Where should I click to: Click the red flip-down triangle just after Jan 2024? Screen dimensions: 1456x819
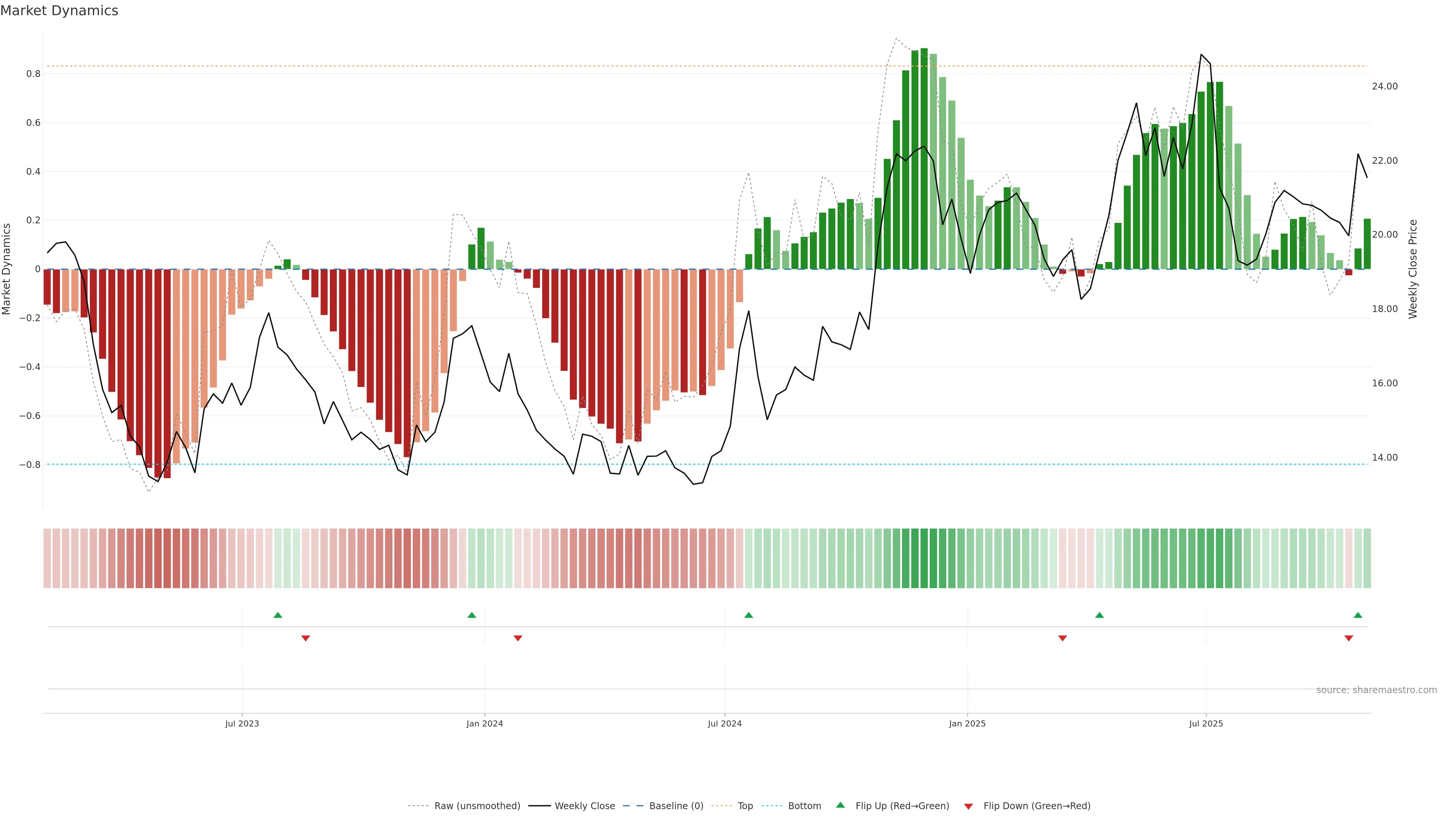click(518, 638)
